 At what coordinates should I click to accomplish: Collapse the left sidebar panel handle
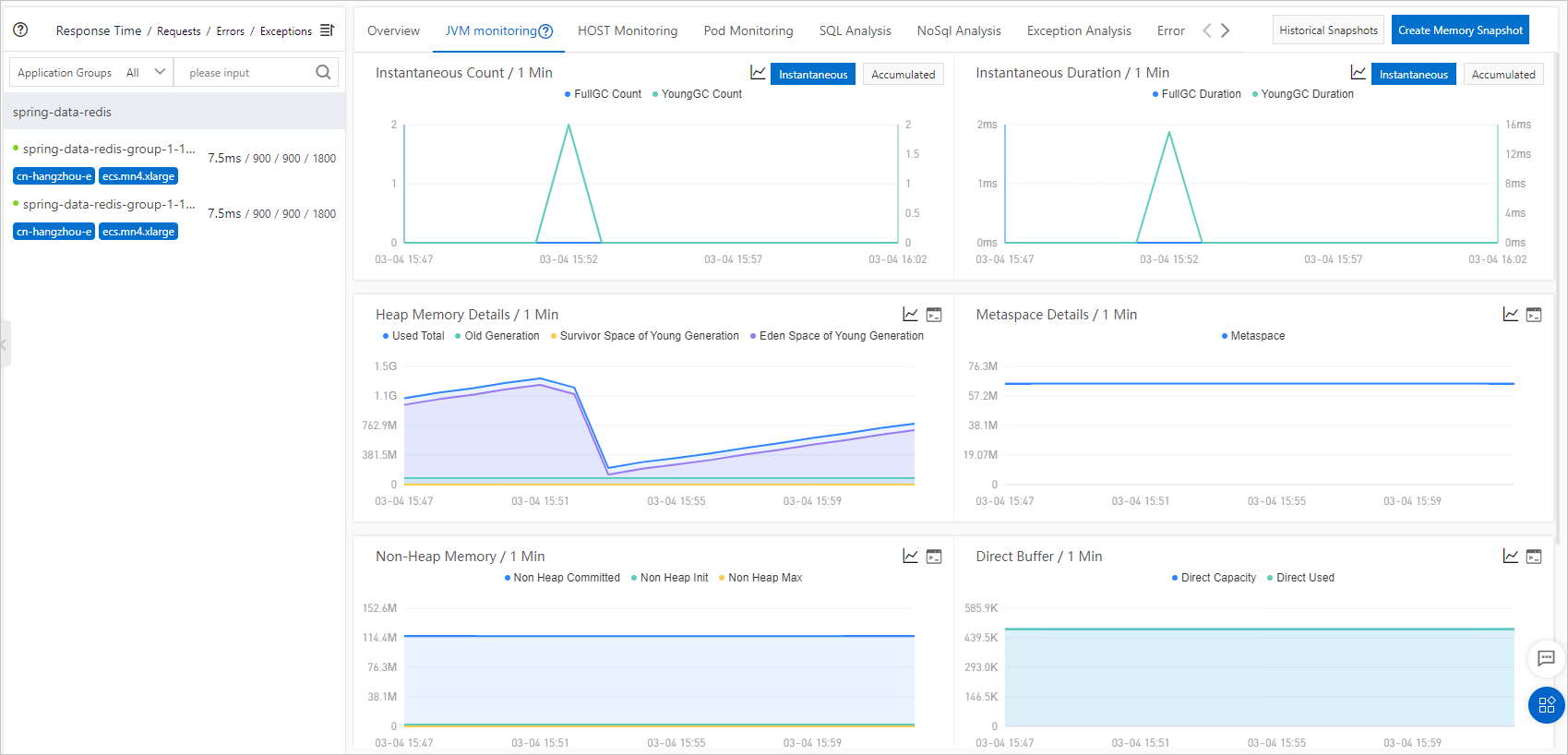(6, 344)
